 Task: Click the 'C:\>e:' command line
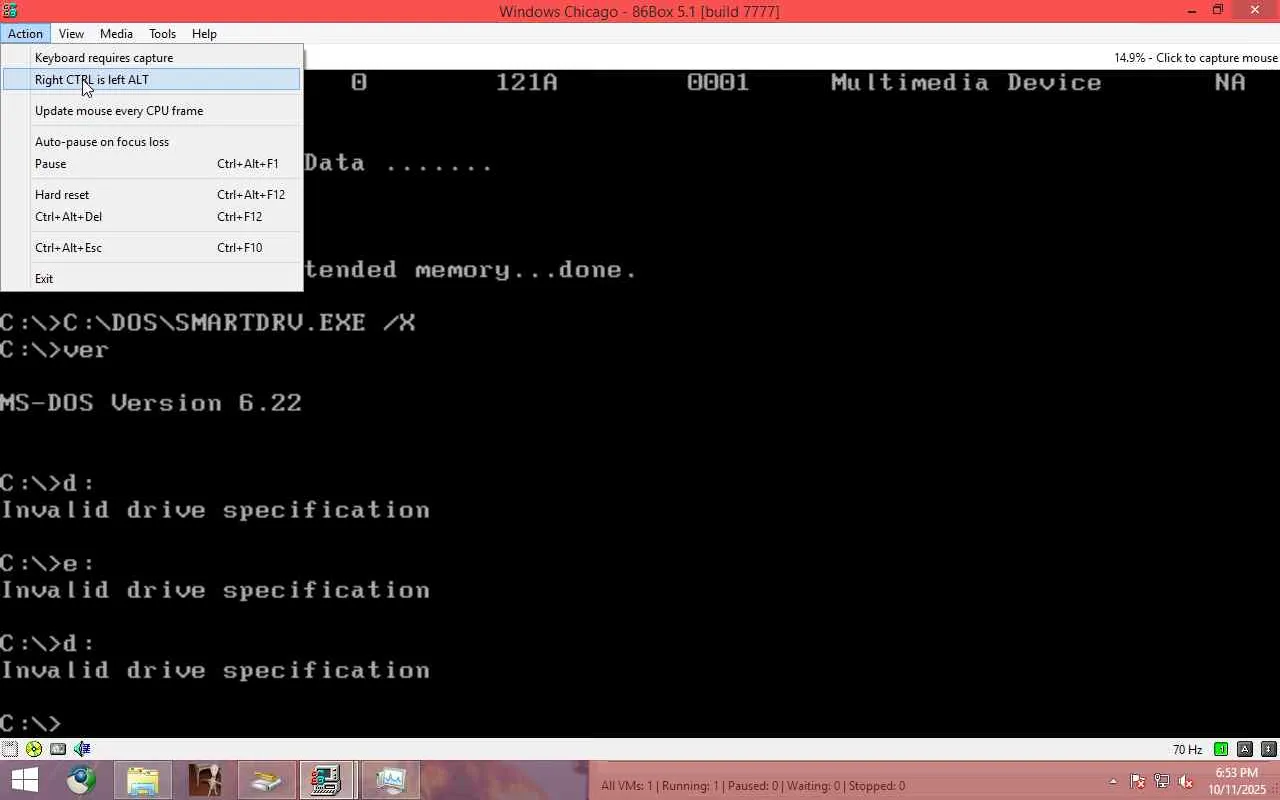pos(47,563)
